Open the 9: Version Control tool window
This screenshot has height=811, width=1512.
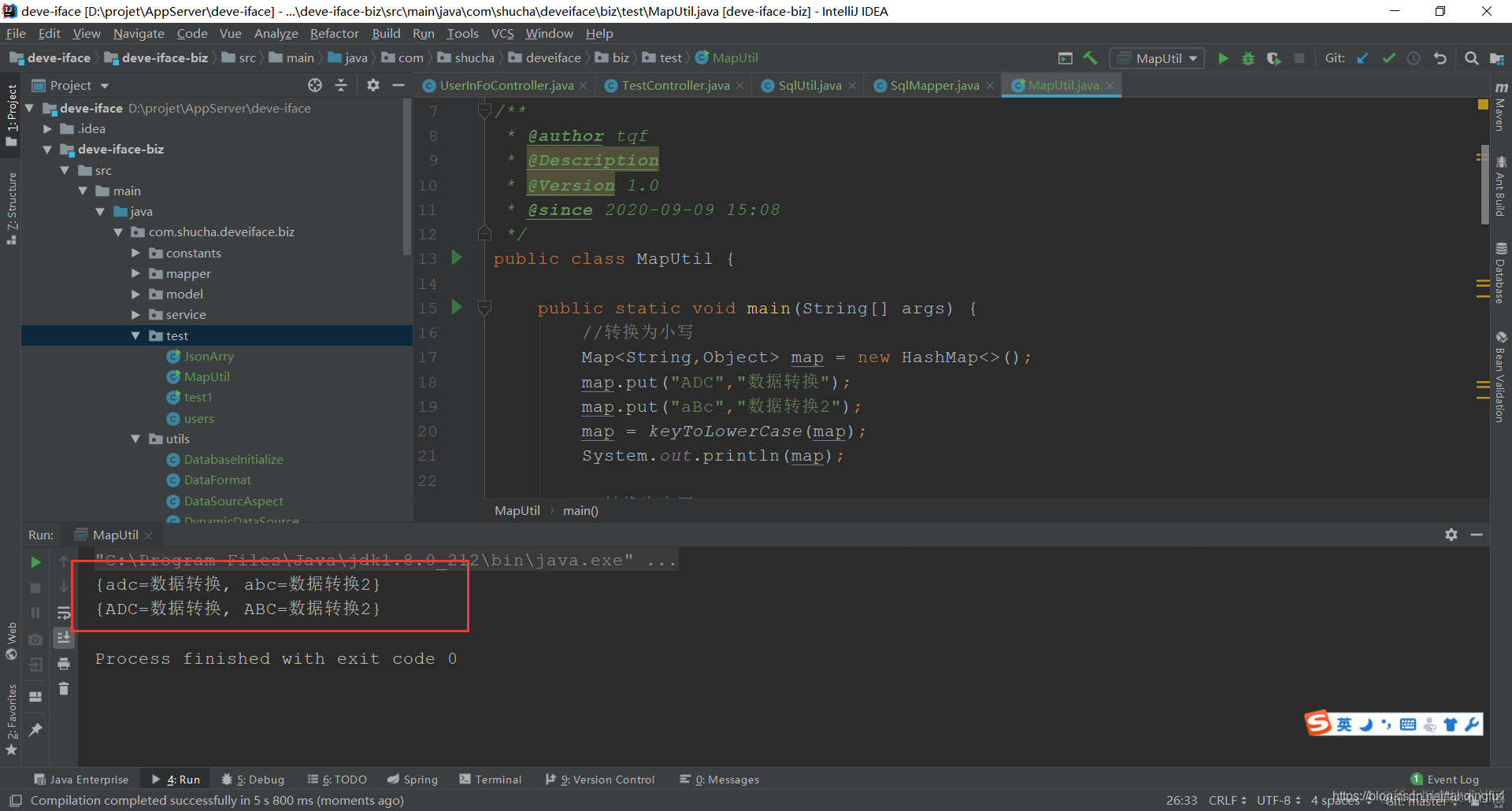coord(600,780)
